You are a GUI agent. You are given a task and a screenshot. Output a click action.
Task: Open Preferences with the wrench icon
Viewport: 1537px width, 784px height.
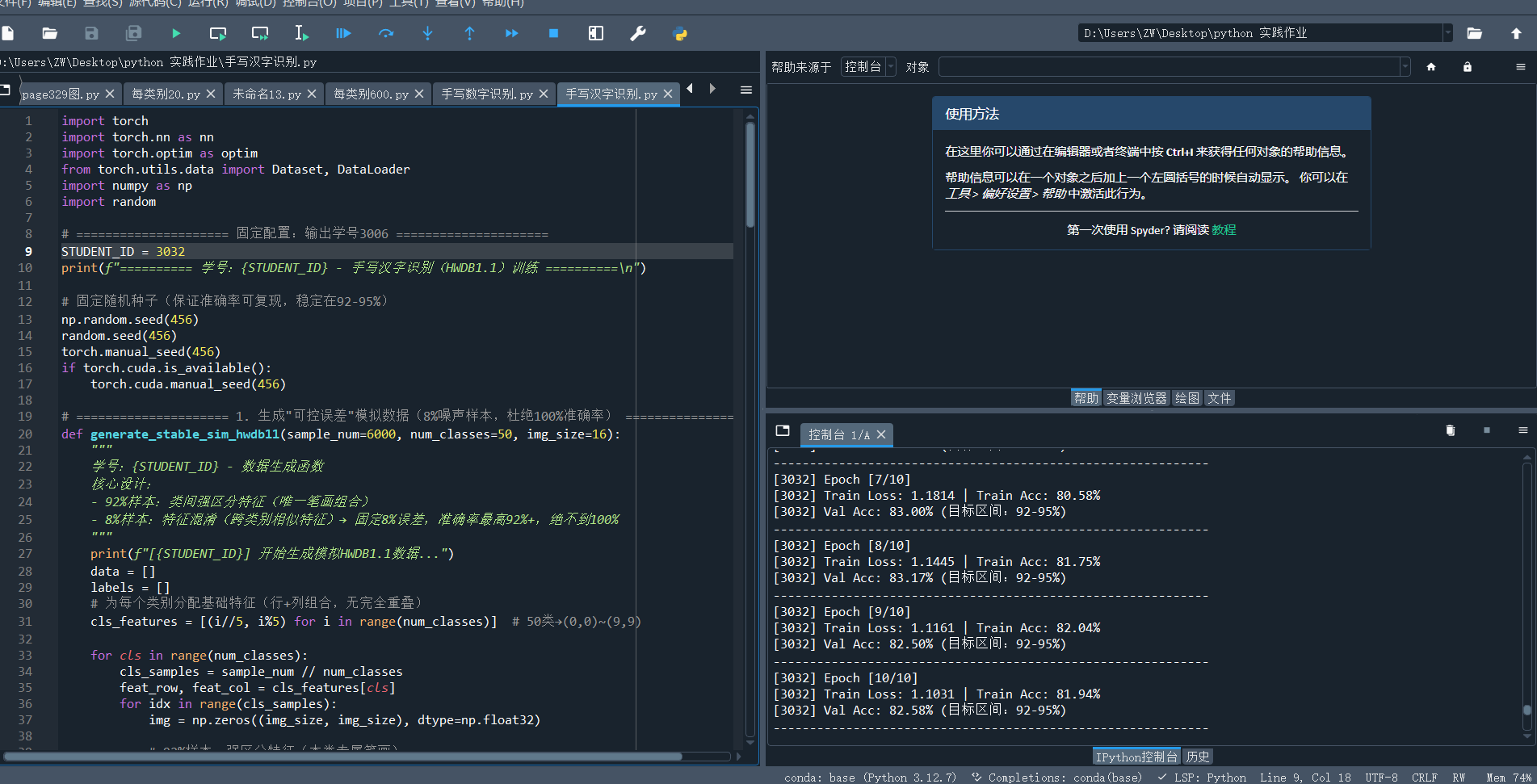638,33
